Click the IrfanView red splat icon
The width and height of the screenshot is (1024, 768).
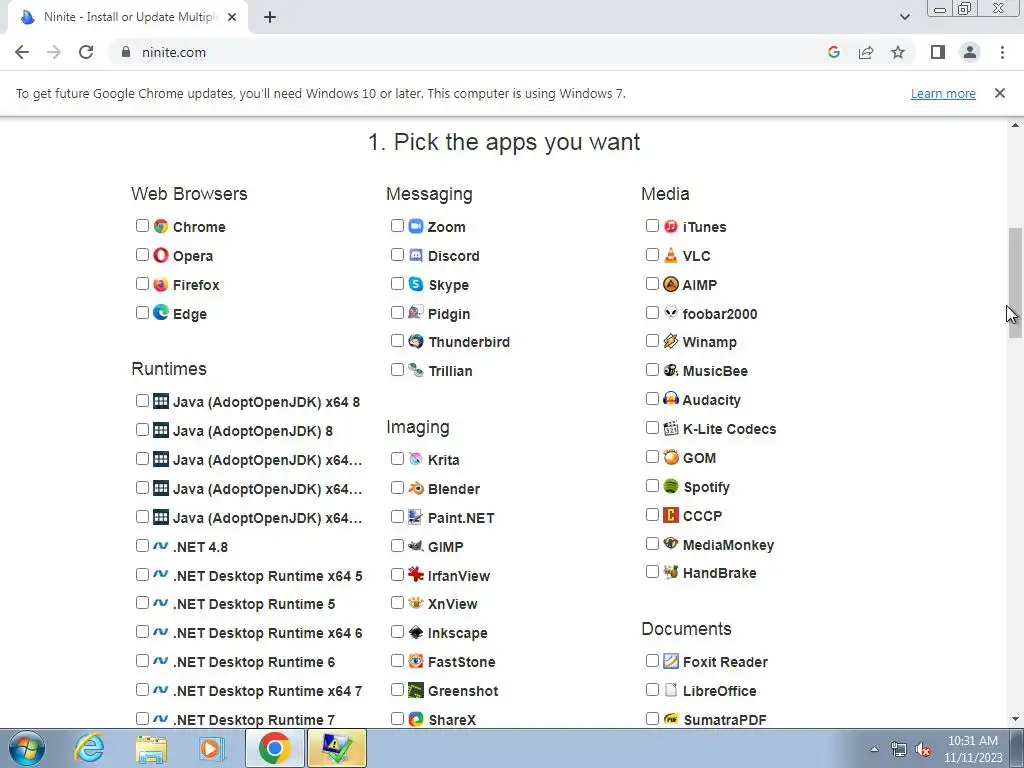(x=416, y=575)
